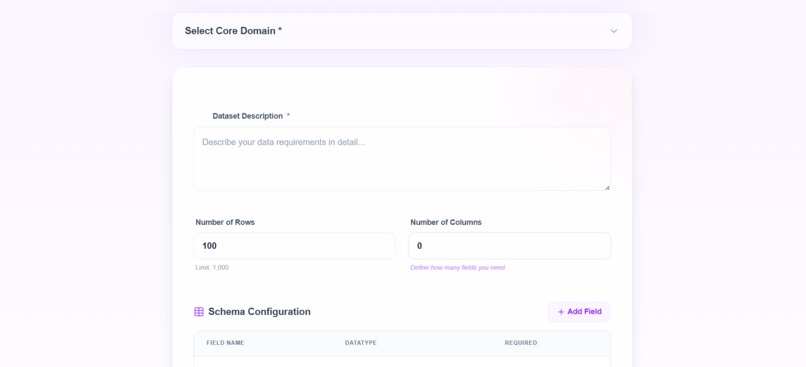Click the Schema Configuration table icon
This screenshot has width=806, height=367.
tap(199, 312)
